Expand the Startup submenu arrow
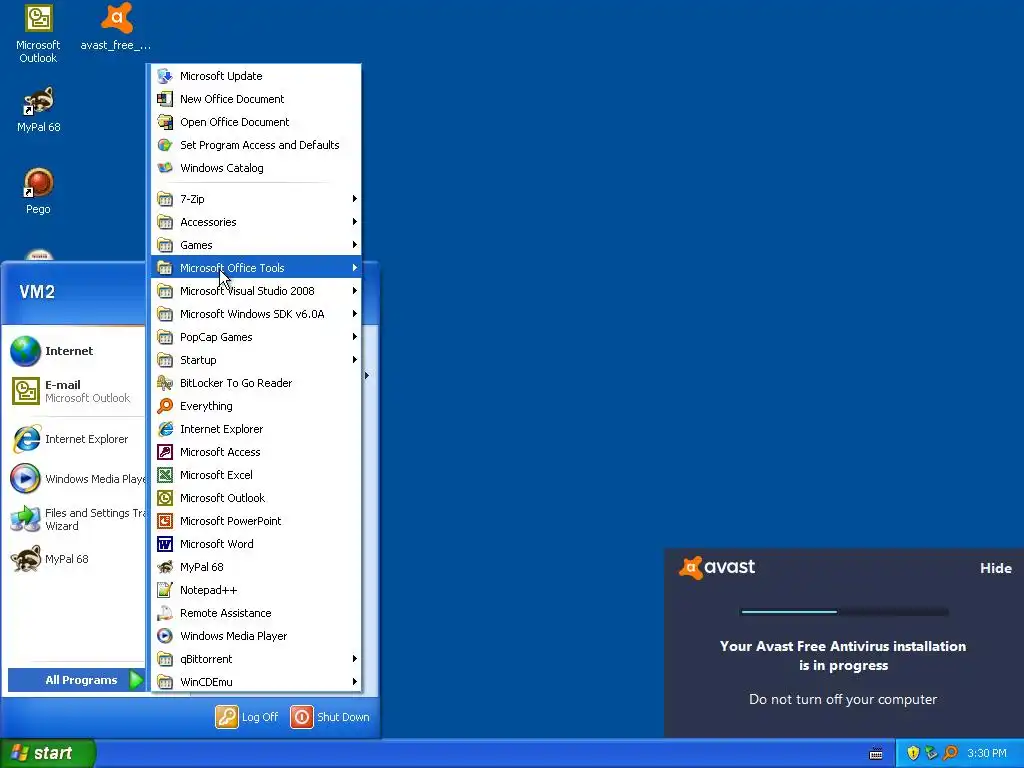 pos(355,360)
